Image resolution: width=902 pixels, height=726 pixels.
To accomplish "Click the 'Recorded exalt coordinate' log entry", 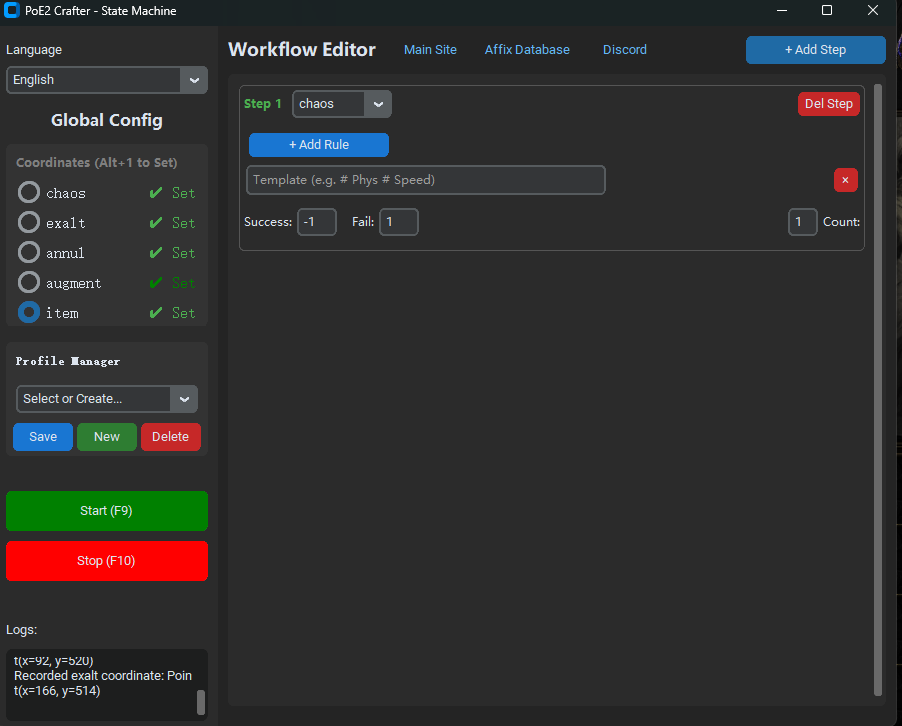I will coord(103,683).
